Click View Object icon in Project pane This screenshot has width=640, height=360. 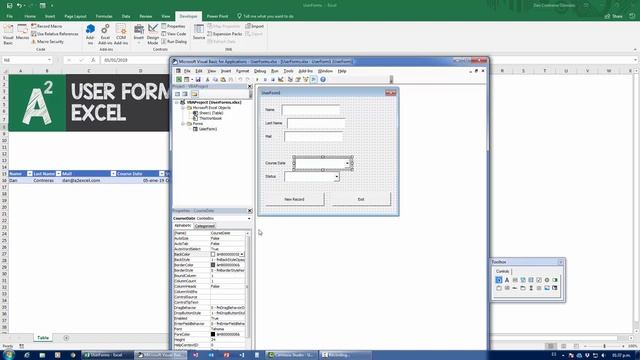pos(185,94)
